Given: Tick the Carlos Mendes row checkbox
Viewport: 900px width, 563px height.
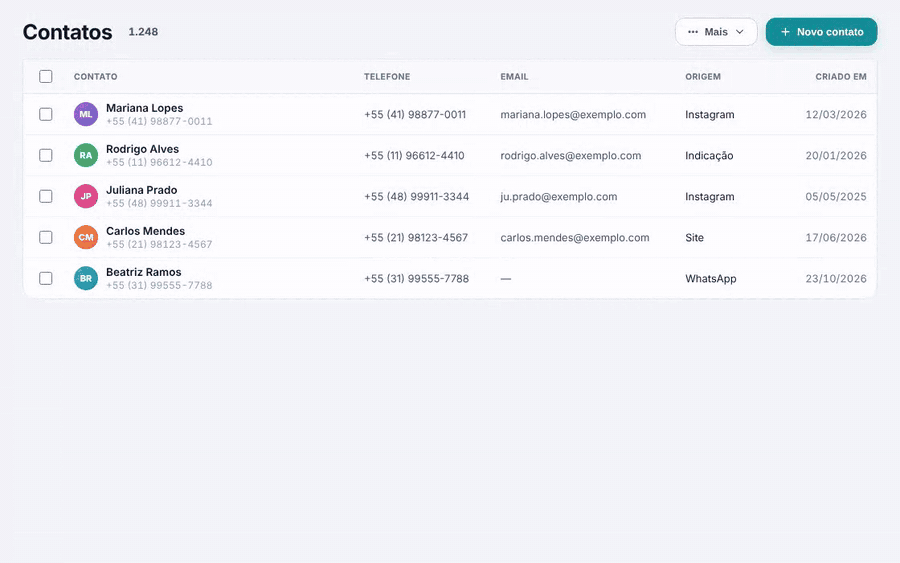Looking at the screenshot, I should [x=46, y=238].
